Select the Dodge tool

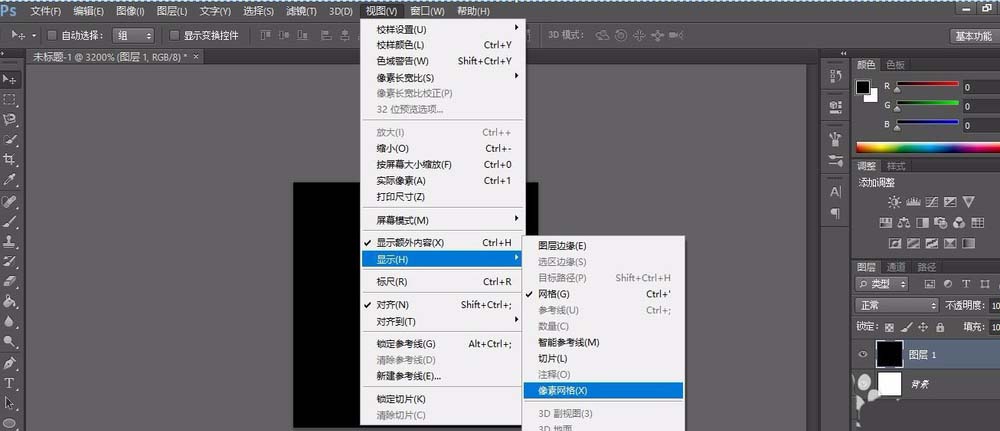[x=10, y=341]
